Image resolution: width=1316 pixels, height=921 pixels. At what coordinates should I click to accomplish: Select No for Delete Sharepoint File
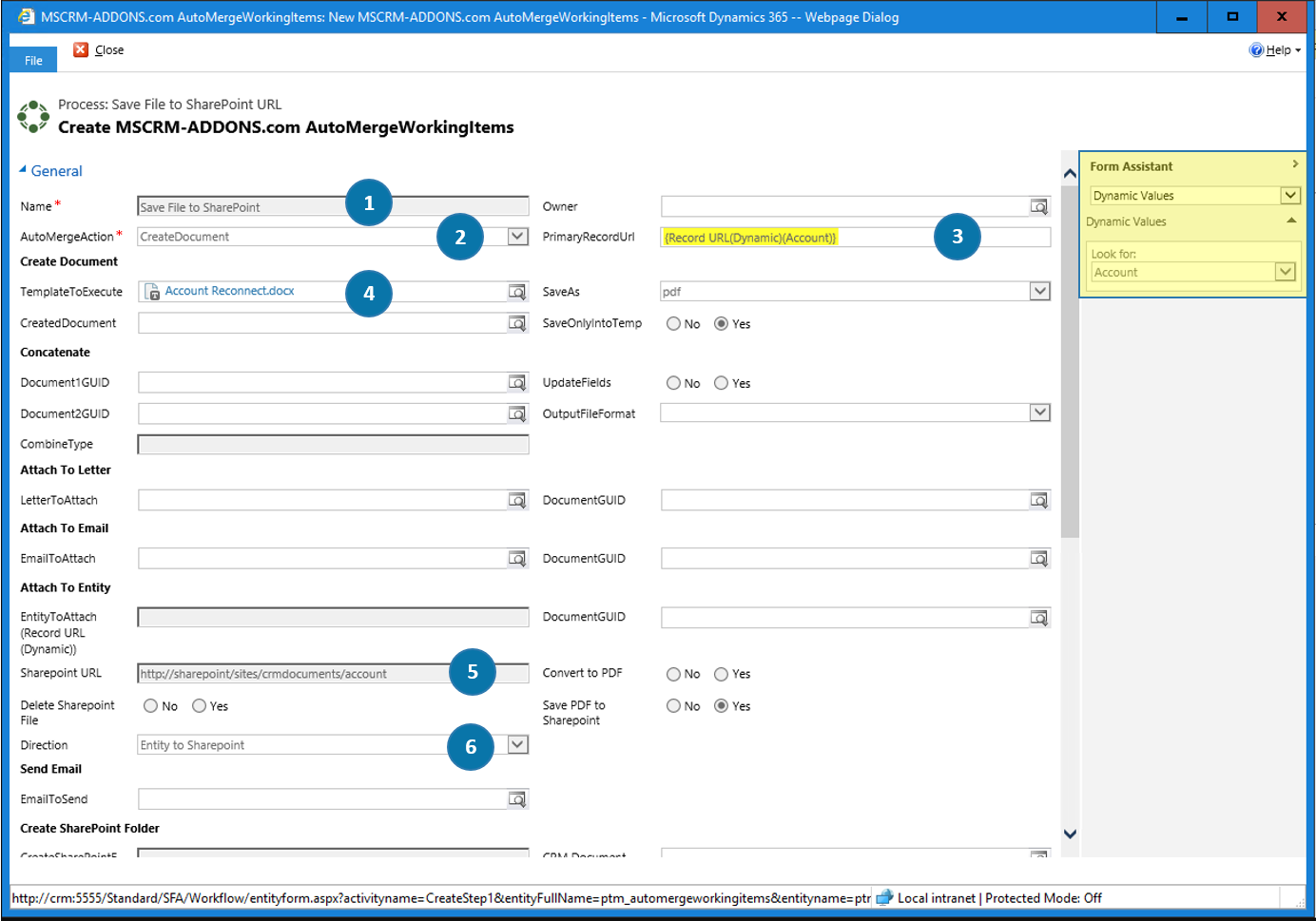(x=150, y=705)
